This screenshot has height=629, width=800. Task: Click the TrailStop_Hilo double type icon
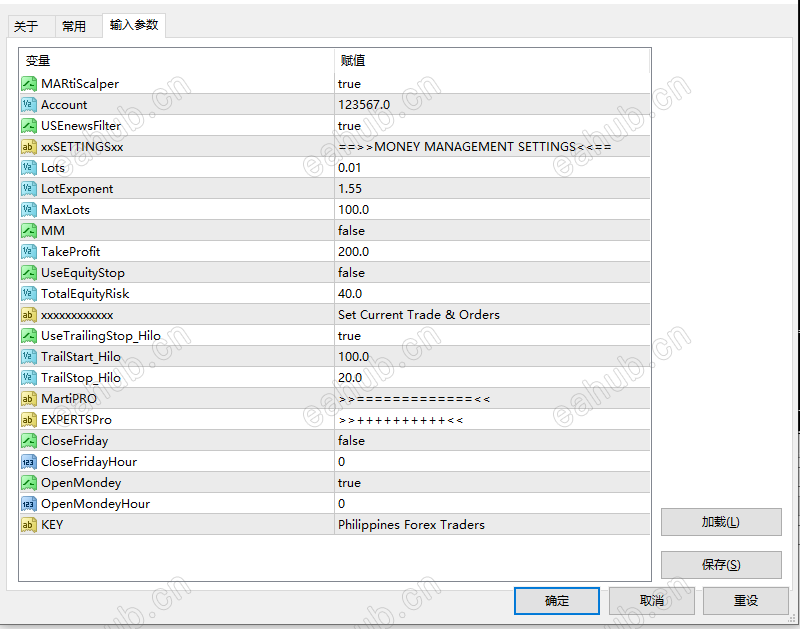[29, 378]
